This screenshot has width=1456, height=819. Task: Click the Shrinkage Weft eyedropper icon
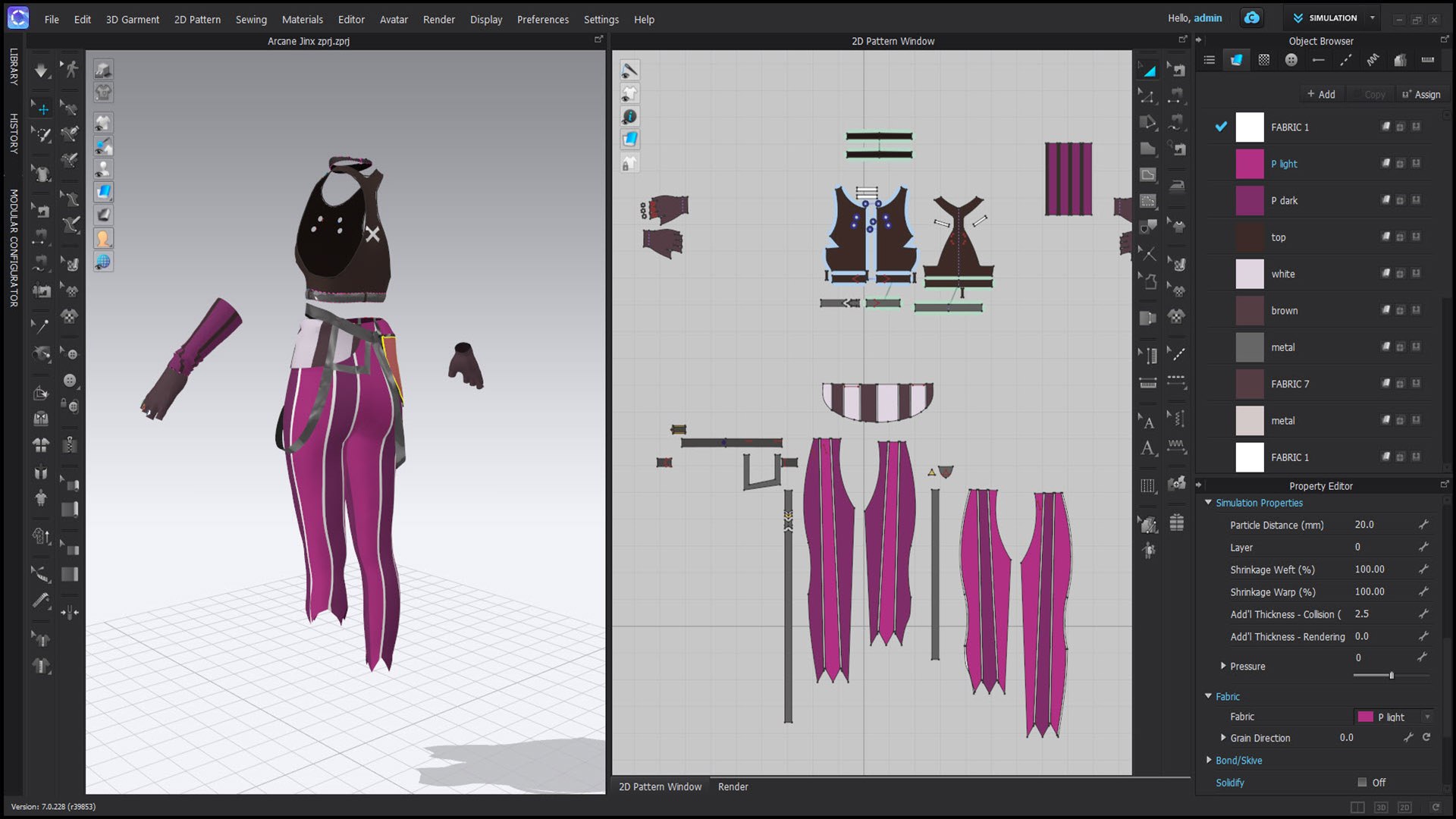coord(1423,569)
